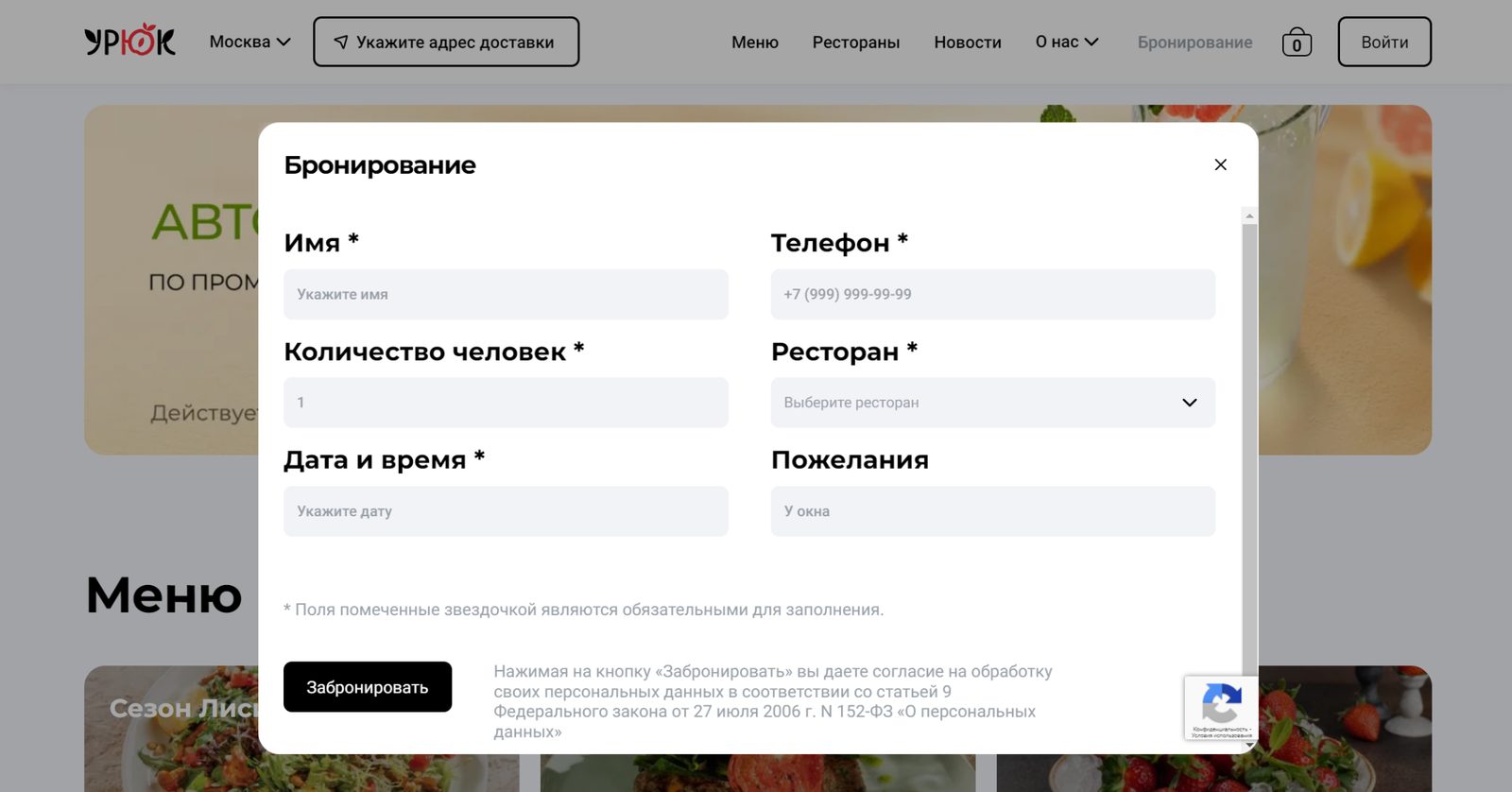The height and width of the screenshot is (792, 1512).
Task: Focus the Имя input field
Action: coord(506,295)
